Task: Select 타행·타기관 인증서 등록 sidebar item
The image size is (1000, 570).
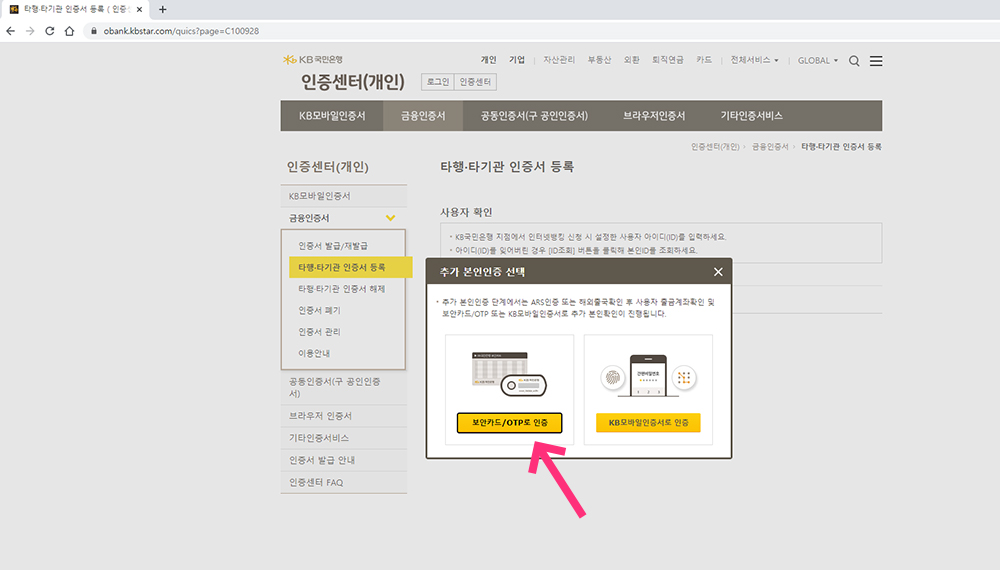Action: (350, 267)
